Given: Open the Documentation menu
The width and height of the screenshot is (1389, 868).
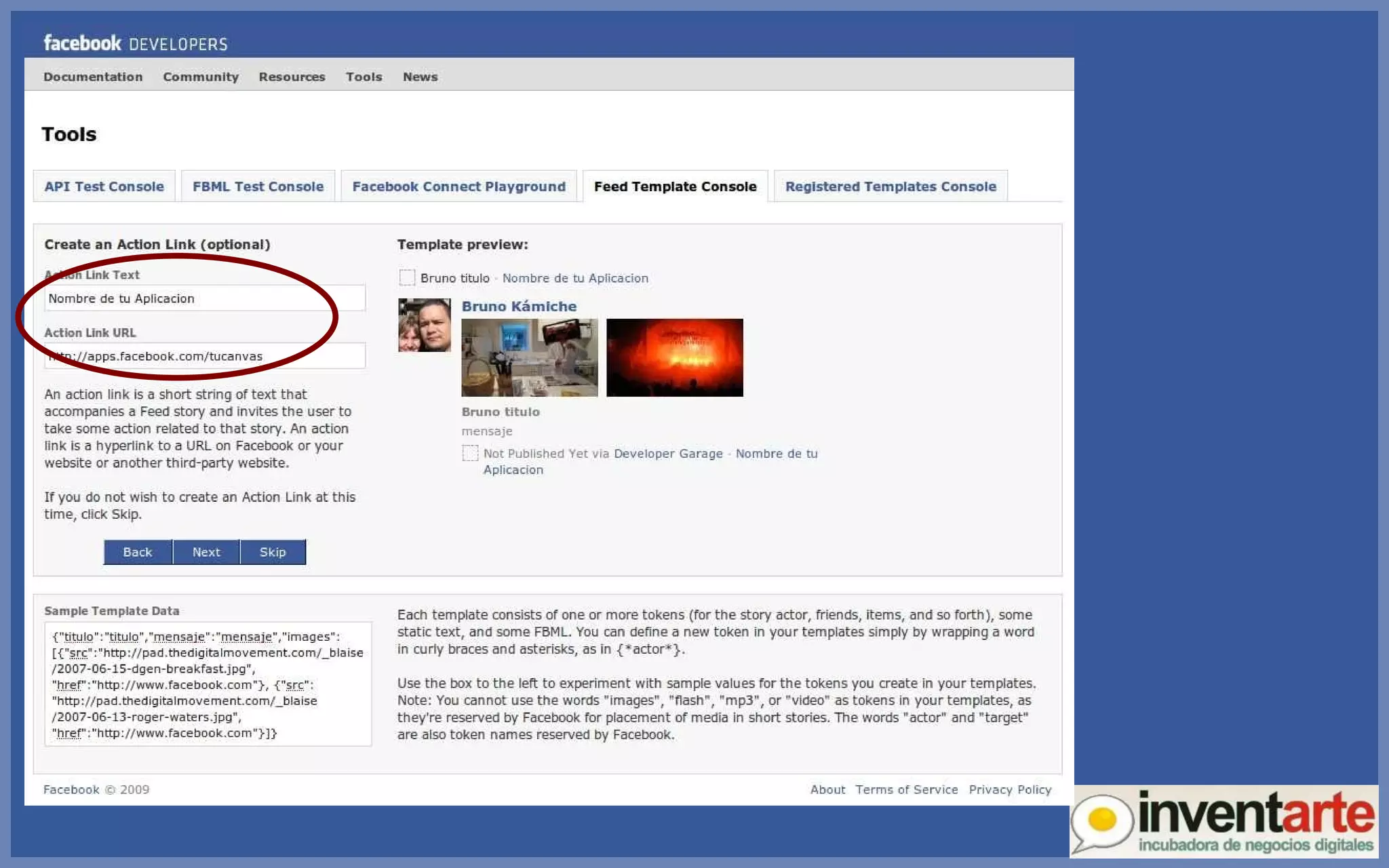Looking at the screenshot, I should point(93,77).
